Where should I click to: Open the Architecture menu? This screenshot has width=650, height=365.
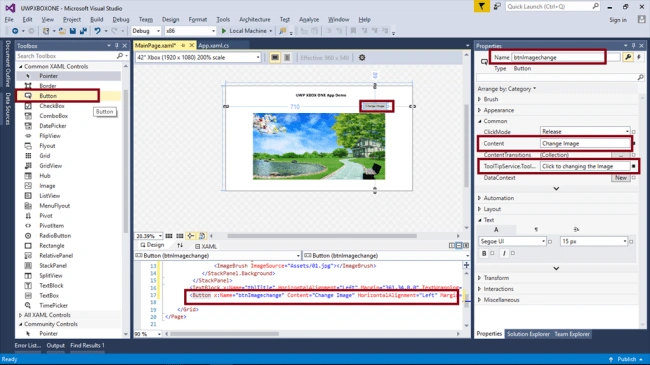pyautogui.click(x=255, y=19)
